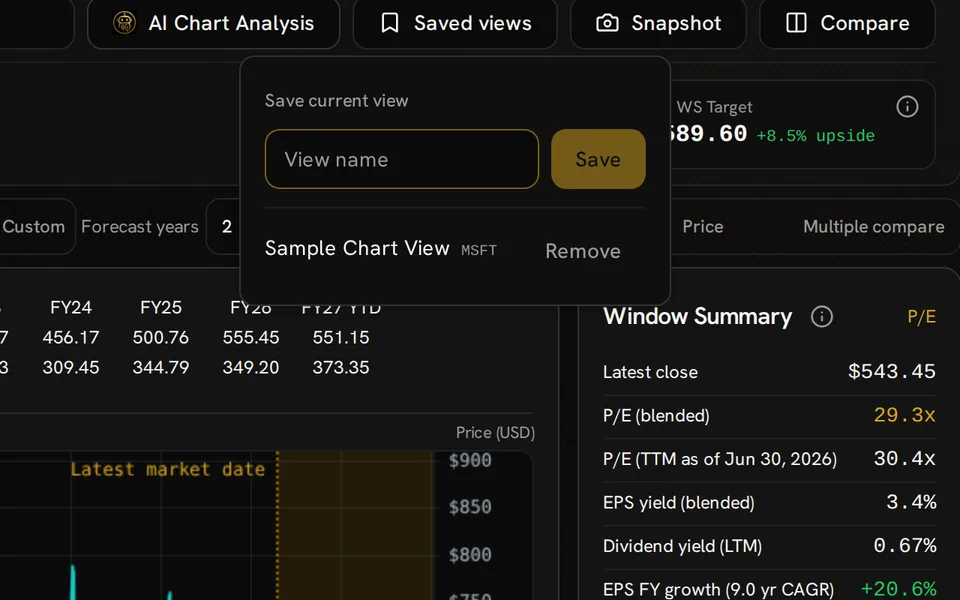This screenshot has height=600, width=960.
Task: Click the 344.79 table cell
Action: [161, 367]
